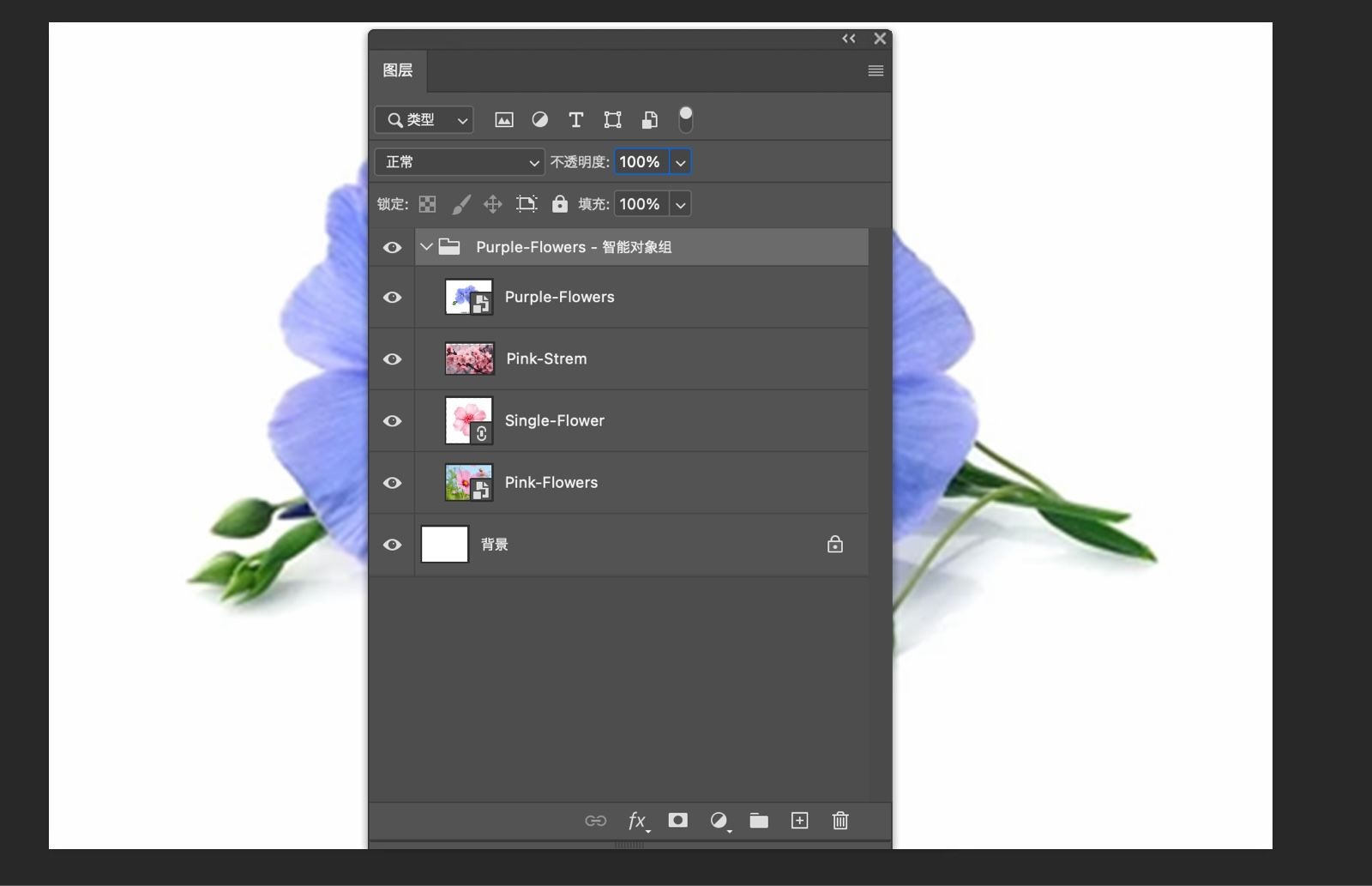This screenshot has height=886, width=1372.
Task: Filter layers by shape layer icon
Action: click(612, 120)
